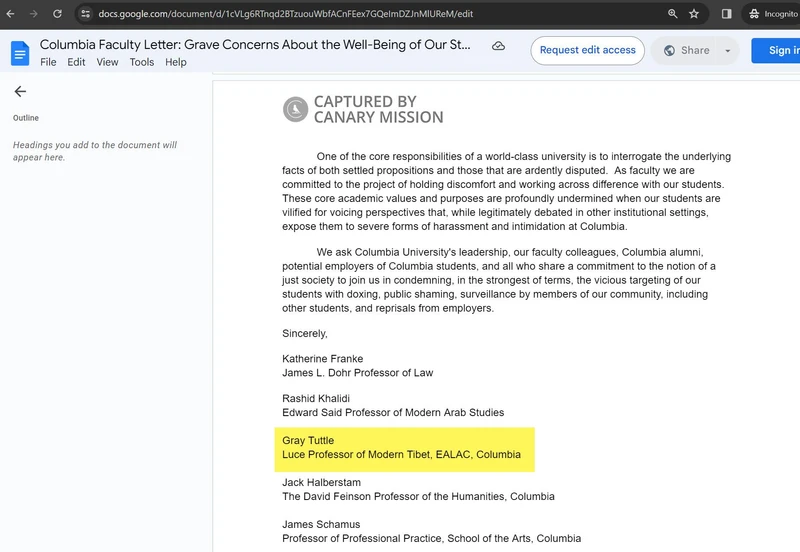Screen dimensions: 800x552
Task: Click the browser back arrow
Action: tap(10, 14)
